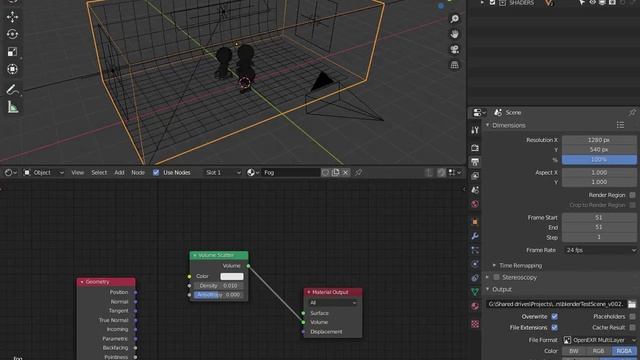This screenshot has height=360, width=640.
Task: Open the Slot 1 material slot dropdown
Action: 223,173
